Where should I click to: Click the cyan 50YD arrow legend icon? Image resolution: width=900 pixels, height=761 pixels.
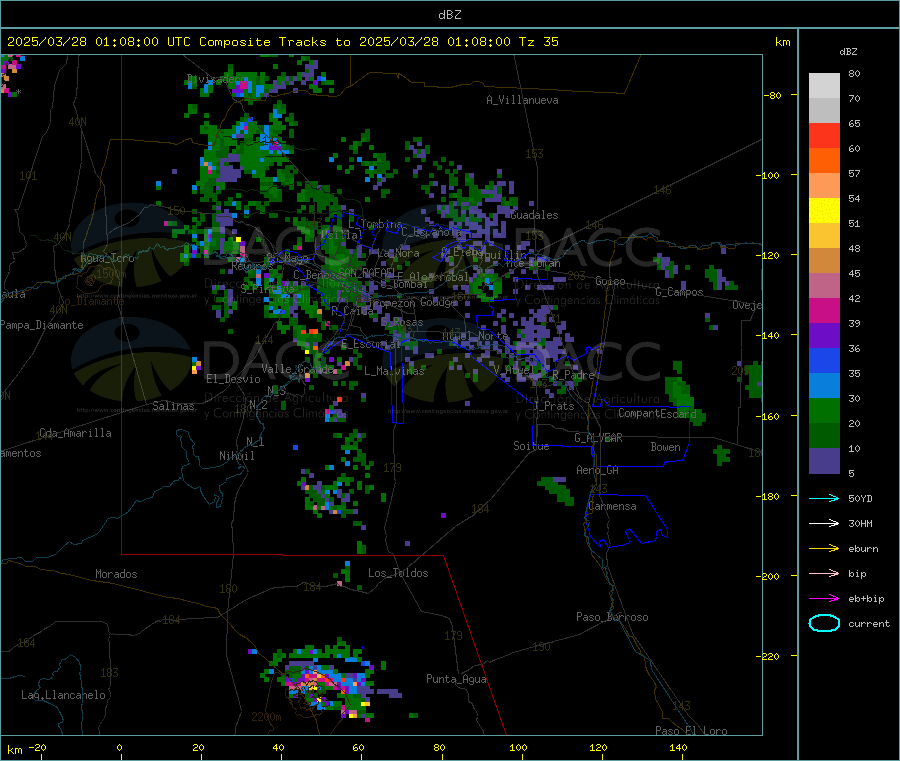824,498
